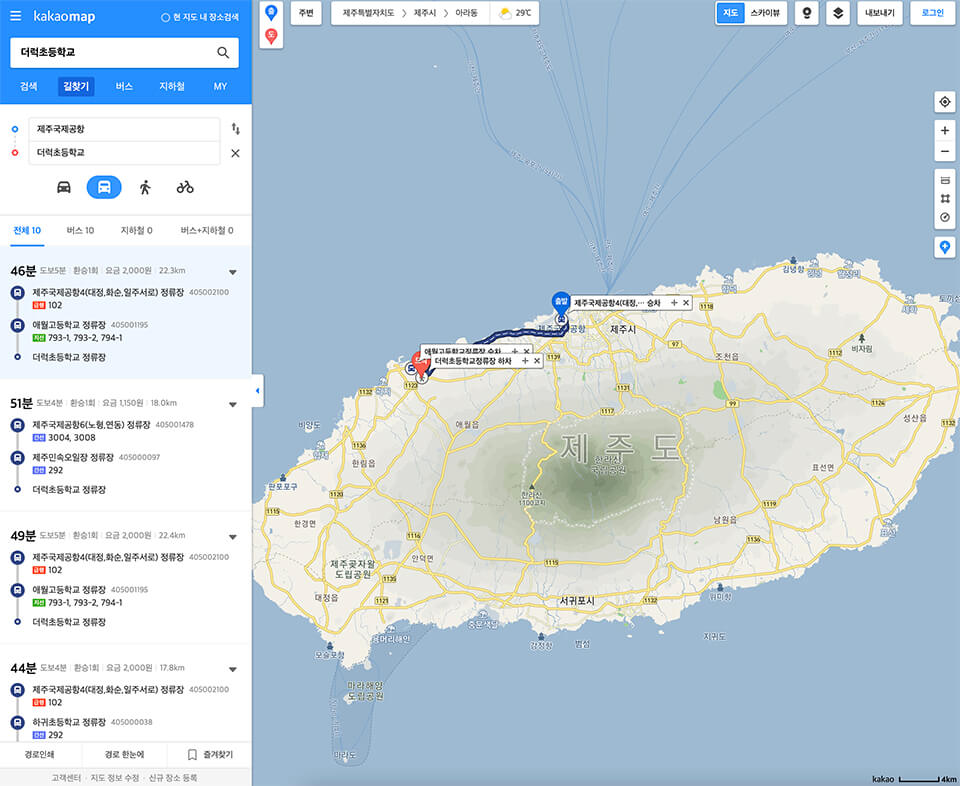
Task: Select the walking route mode icon
Action: click(145, 187)
